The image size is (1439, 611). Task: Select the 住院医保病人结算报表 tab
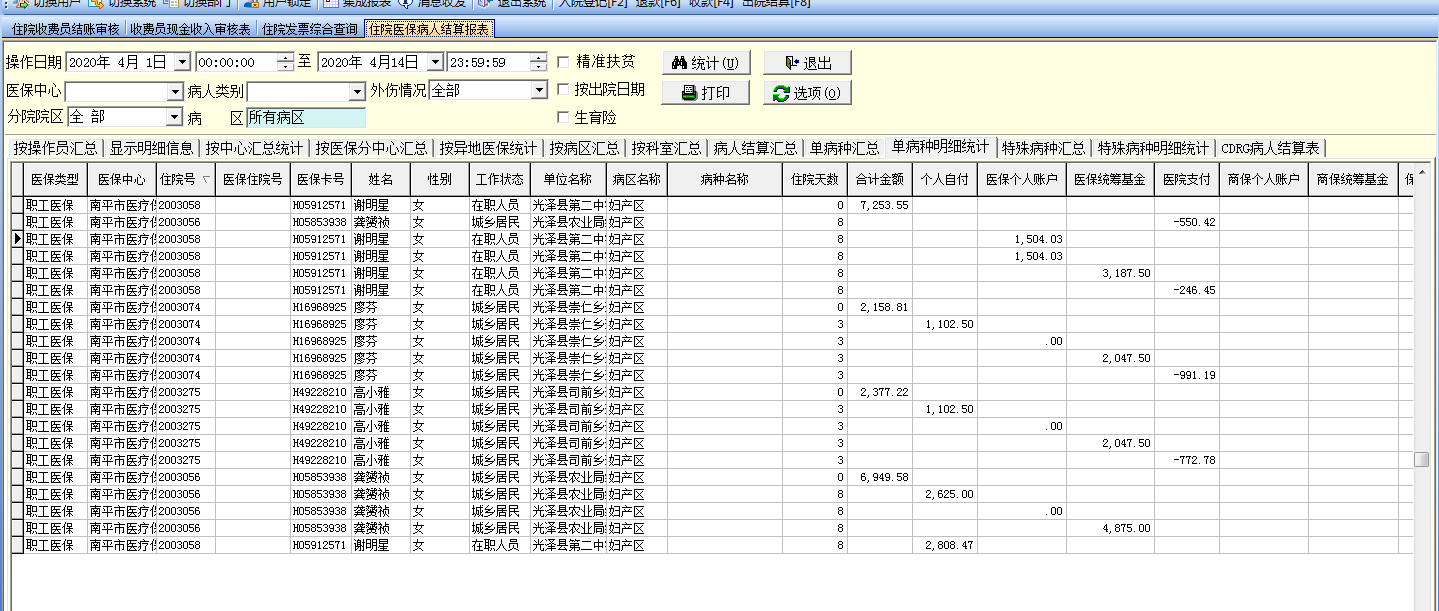coord(429,30)
